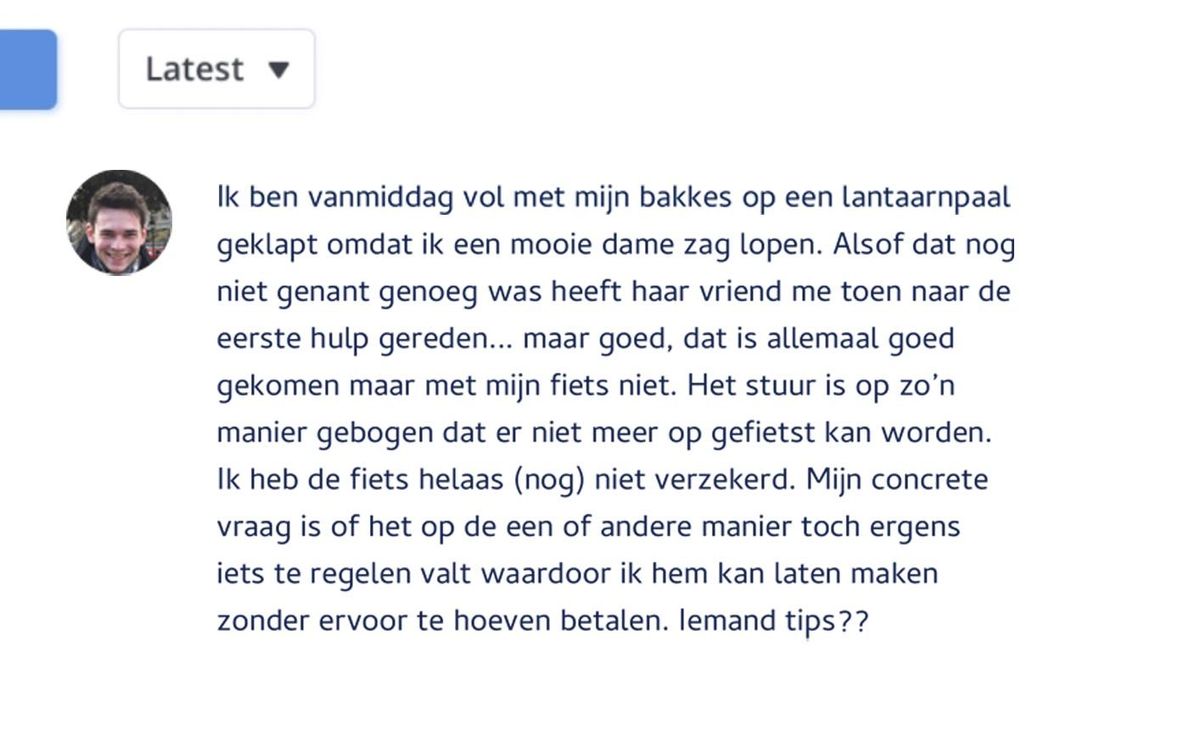Click the phrase "Mijn concrete" in the post

pyautogui.click(x=897, y=480)
